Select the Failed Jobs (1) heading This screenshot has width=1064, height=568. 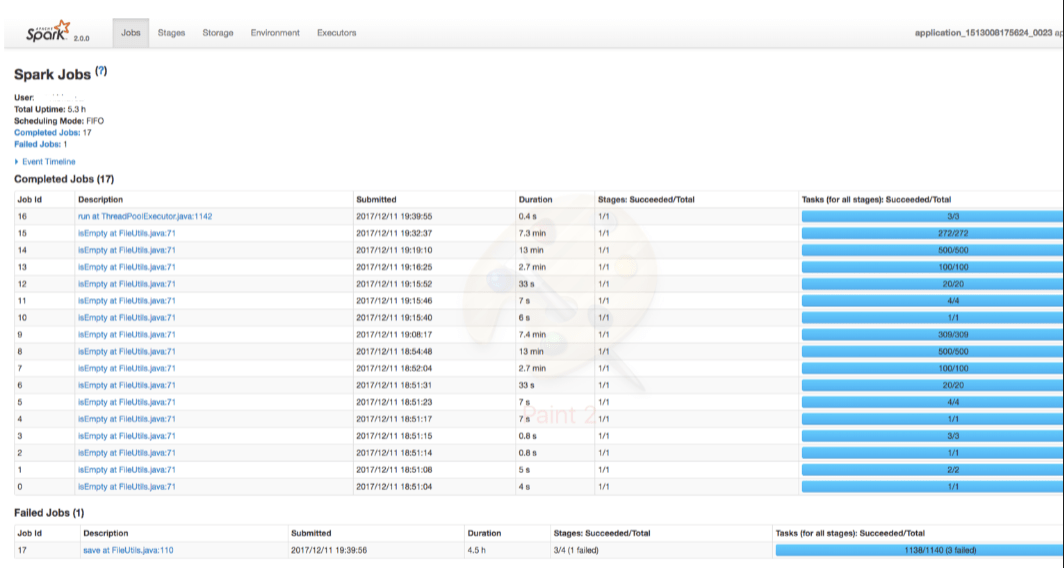49,513
